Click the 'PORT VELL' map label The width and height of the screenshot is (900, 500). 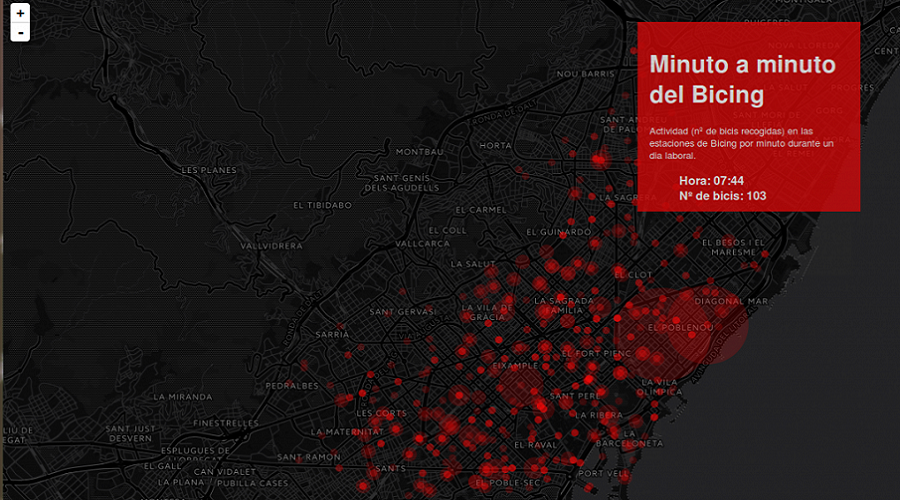[603, 473]
